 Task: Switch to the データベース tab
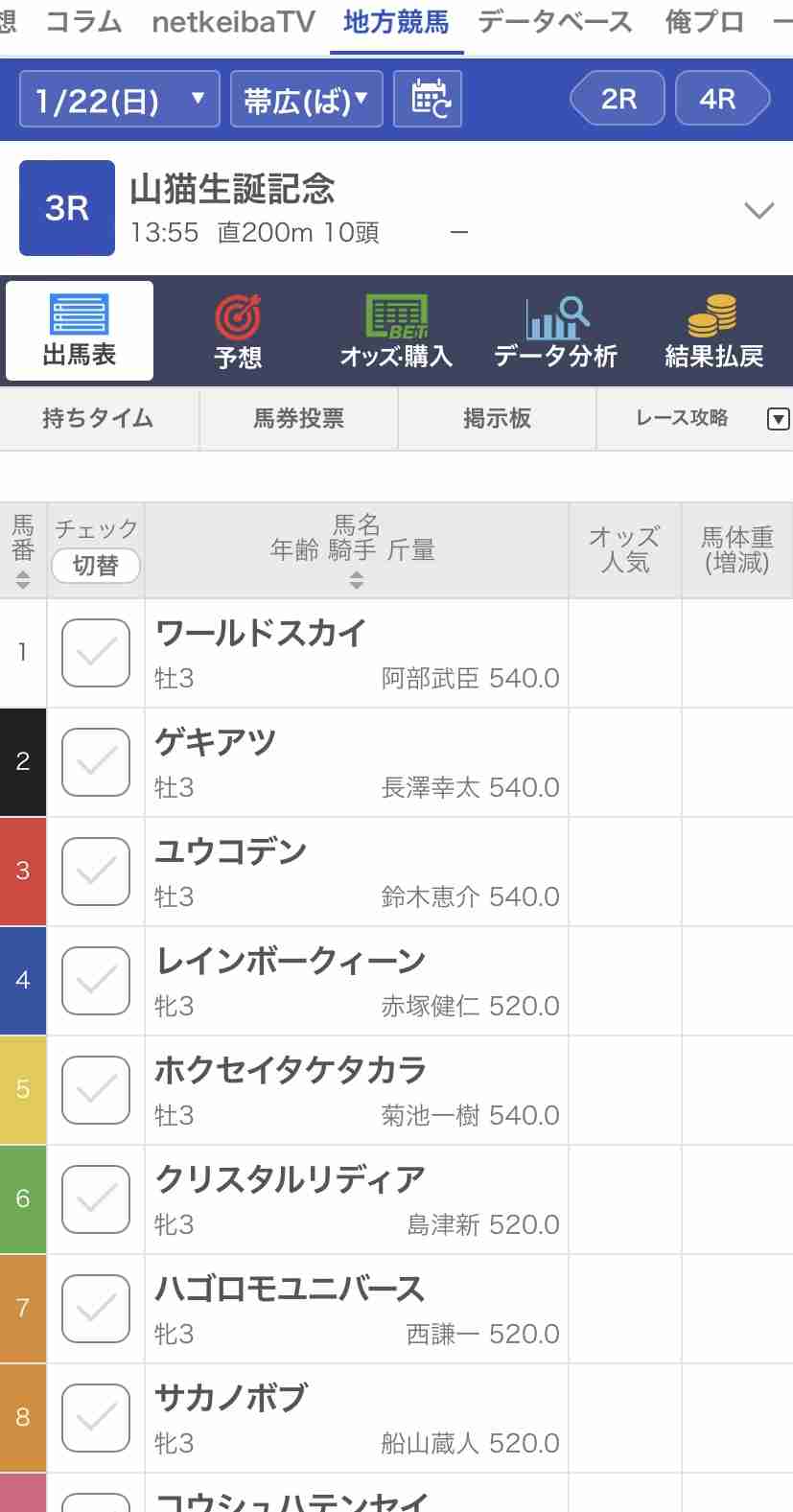coord(555,22)
